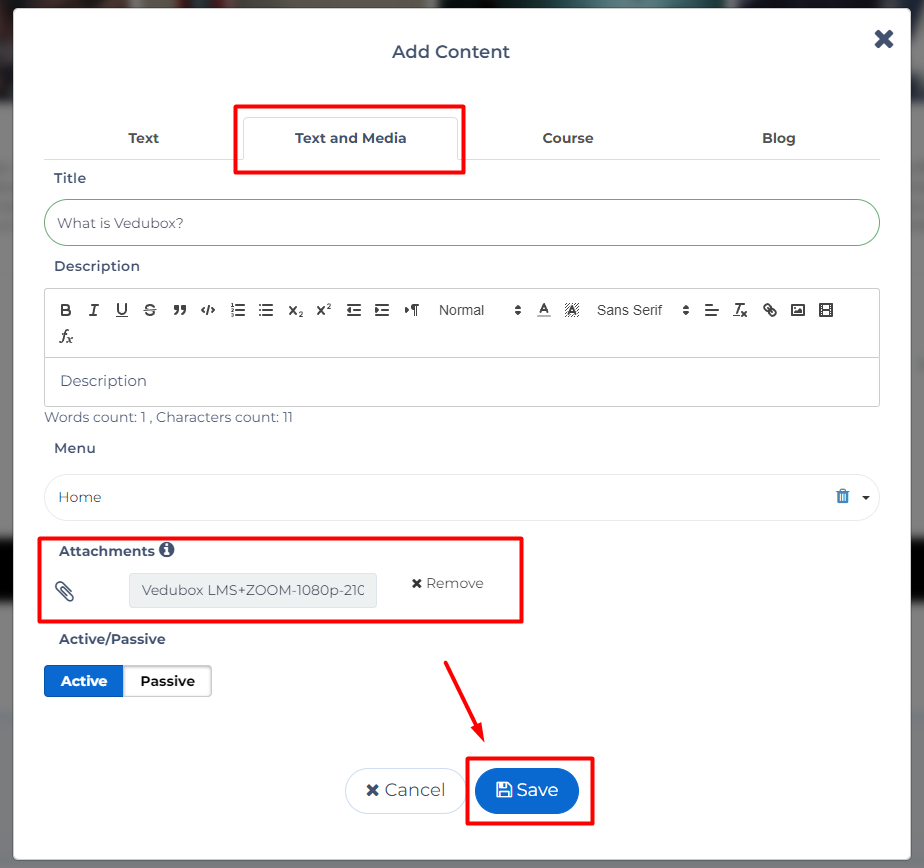
Task: Delete the Home menu selection with trash icon
Action: 842,496
